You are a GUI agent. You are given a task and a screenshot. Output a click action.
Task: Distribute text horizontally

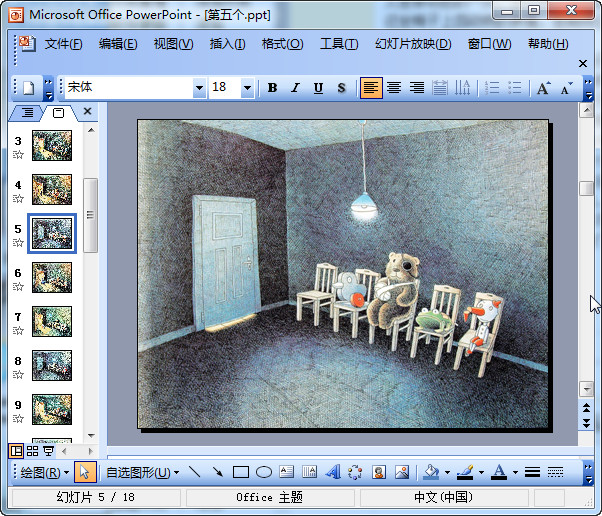(440, 88)
